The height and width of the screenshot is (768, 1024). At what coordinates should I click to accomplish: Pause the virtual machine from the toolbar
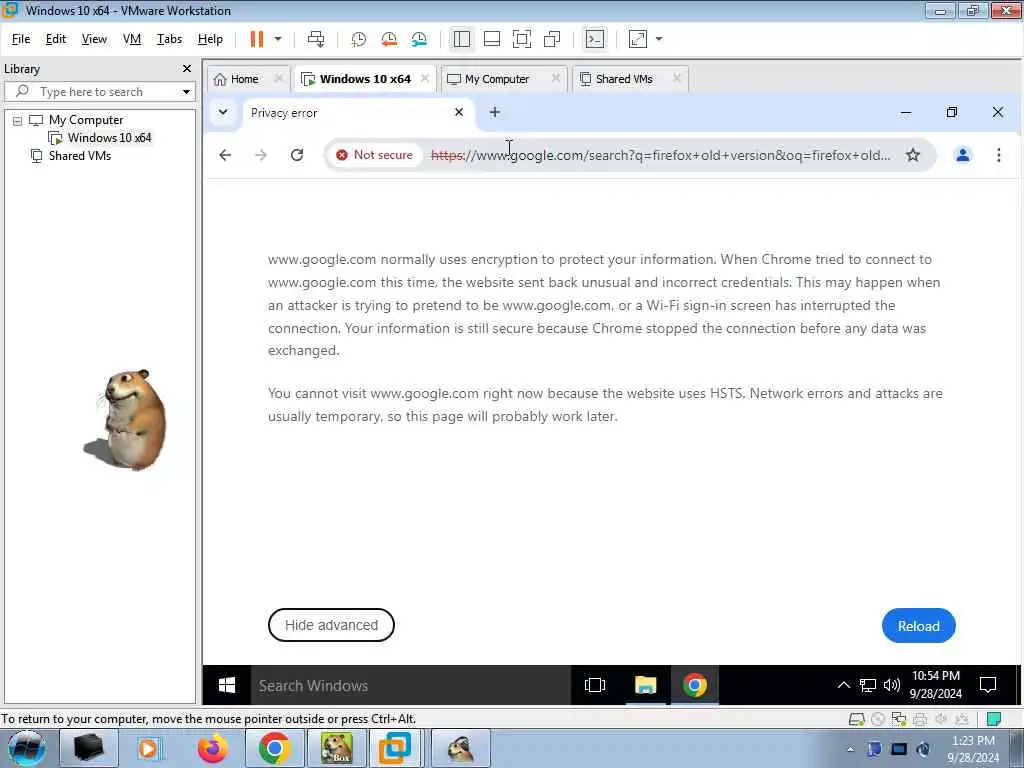[x=257, y=39]
